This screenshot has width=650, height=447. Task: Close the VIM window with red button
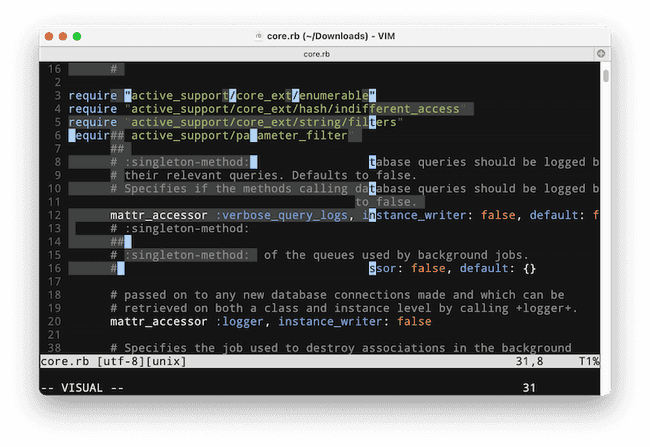(x=50, y=36)
